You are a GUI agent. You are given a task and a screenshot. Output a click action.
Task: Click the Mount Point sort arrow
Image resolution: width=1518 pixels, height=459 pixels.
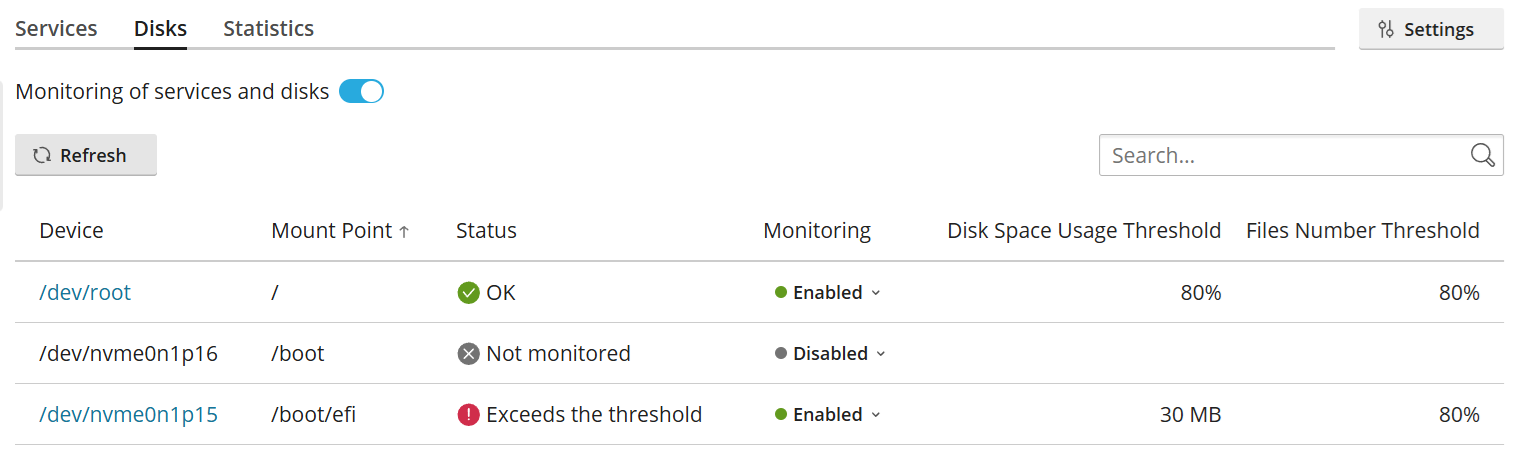[x=404, y=232]
